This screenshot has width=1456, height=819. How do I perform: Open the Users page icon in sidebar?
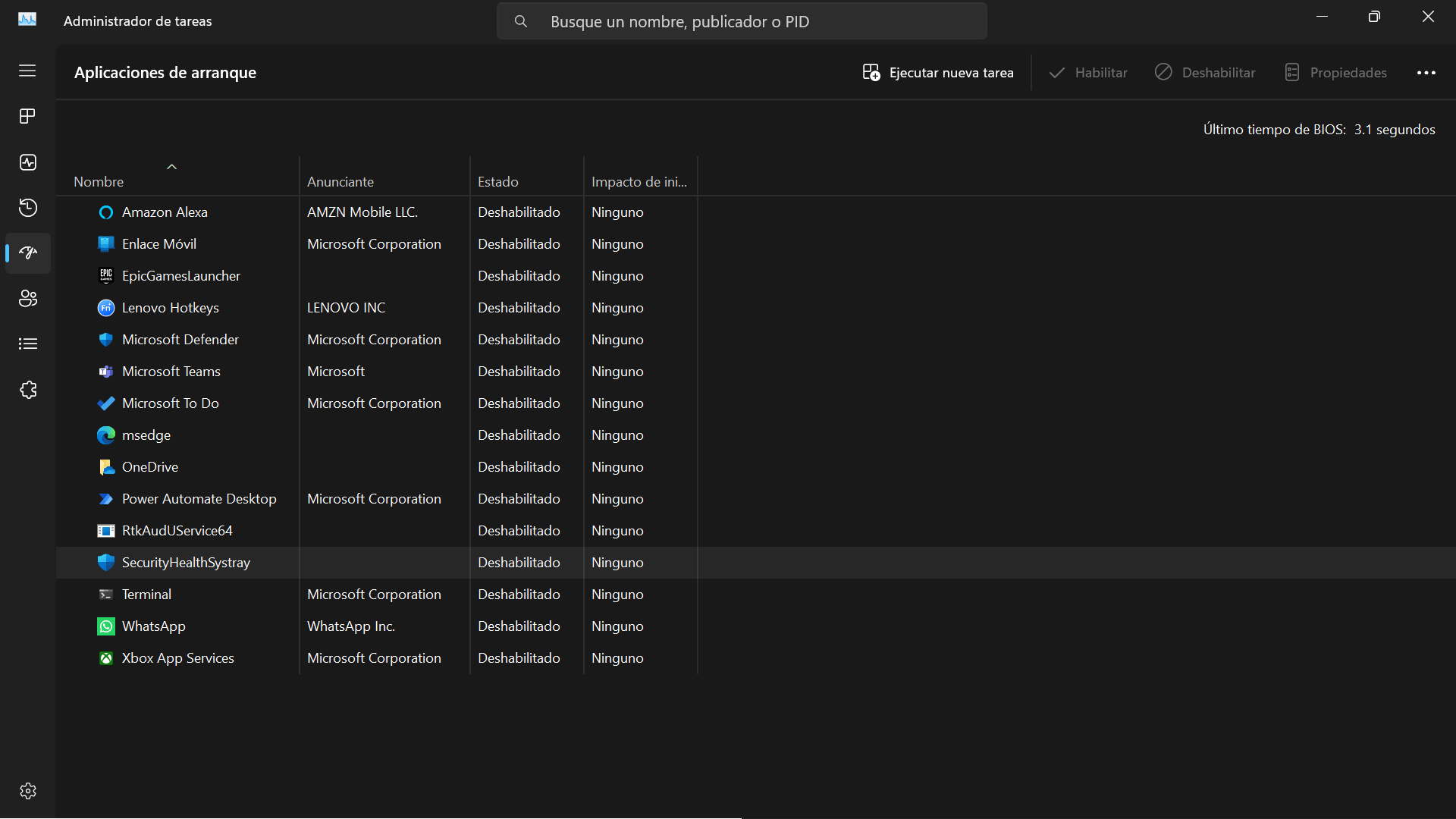click(x=27, y=298)
